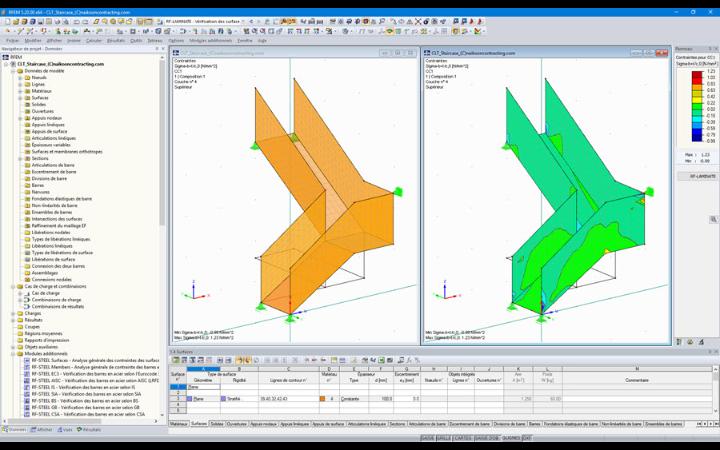Viewport: 720px width, 450px height.
Task: Click the pin icon of the project navigator
Action: (x=156, y=49)
